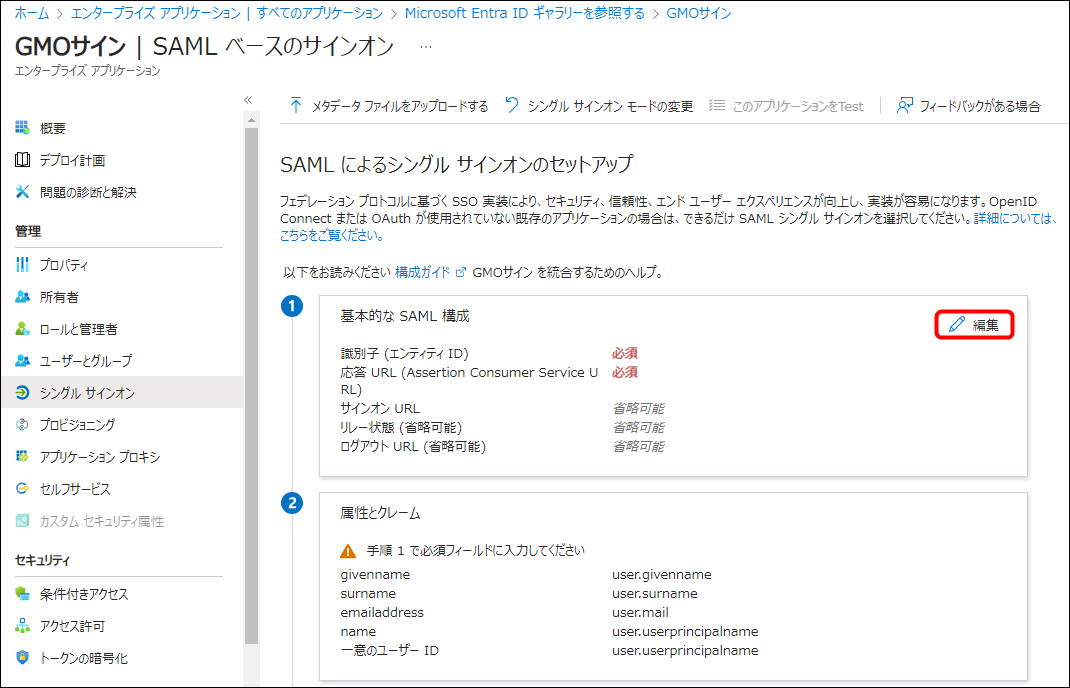Click the シングル サインオン circular arrow icon
This screenshot has height=688, width=1070.
tap(23, 392)
